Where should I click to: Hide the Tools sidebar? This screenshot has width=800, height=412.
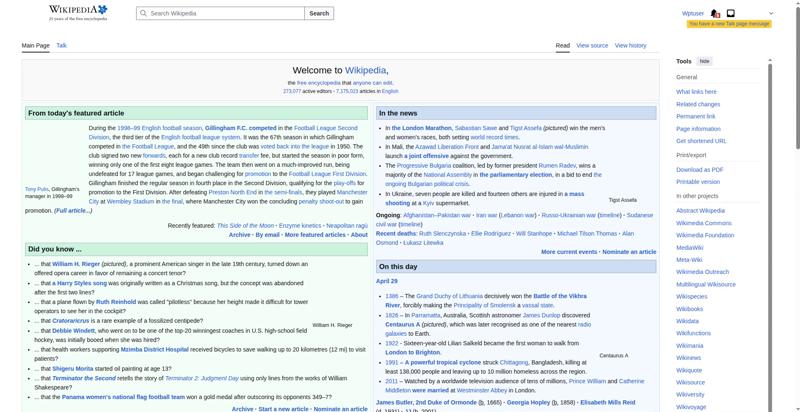pyautogui.click(x=705, y=61)
